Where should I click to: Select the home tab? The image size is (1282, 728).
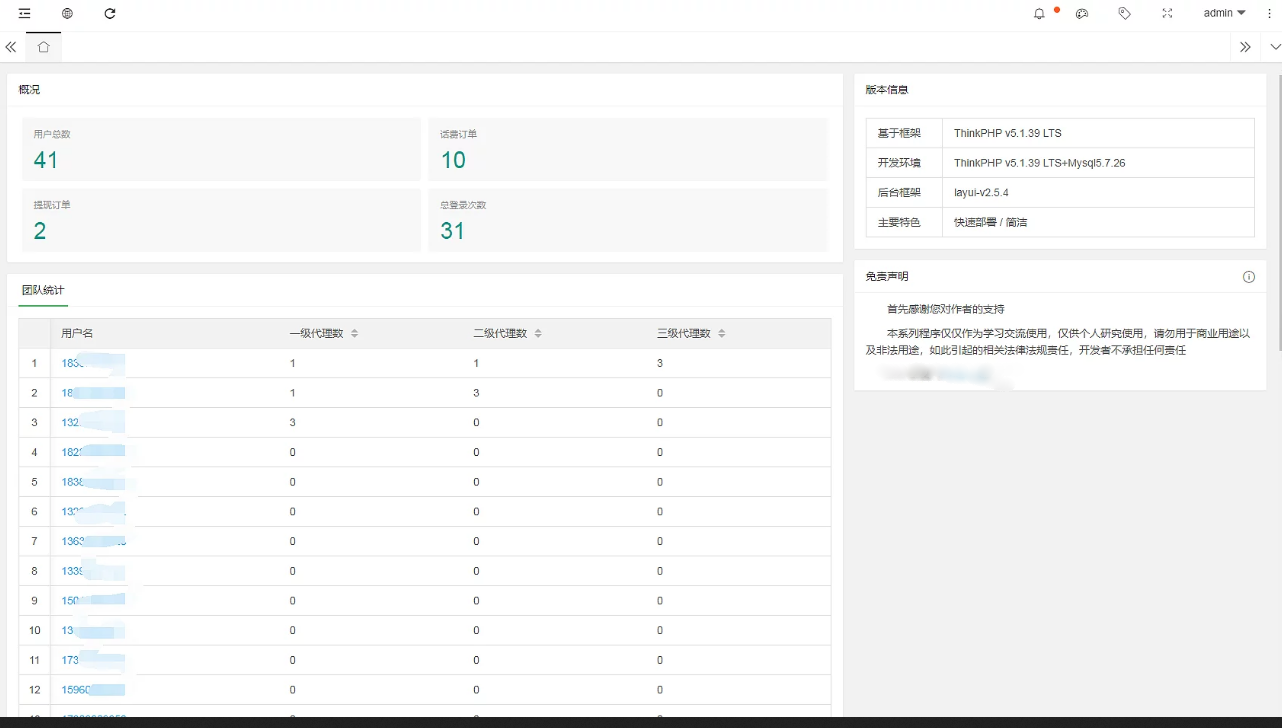tap(43, 47)
